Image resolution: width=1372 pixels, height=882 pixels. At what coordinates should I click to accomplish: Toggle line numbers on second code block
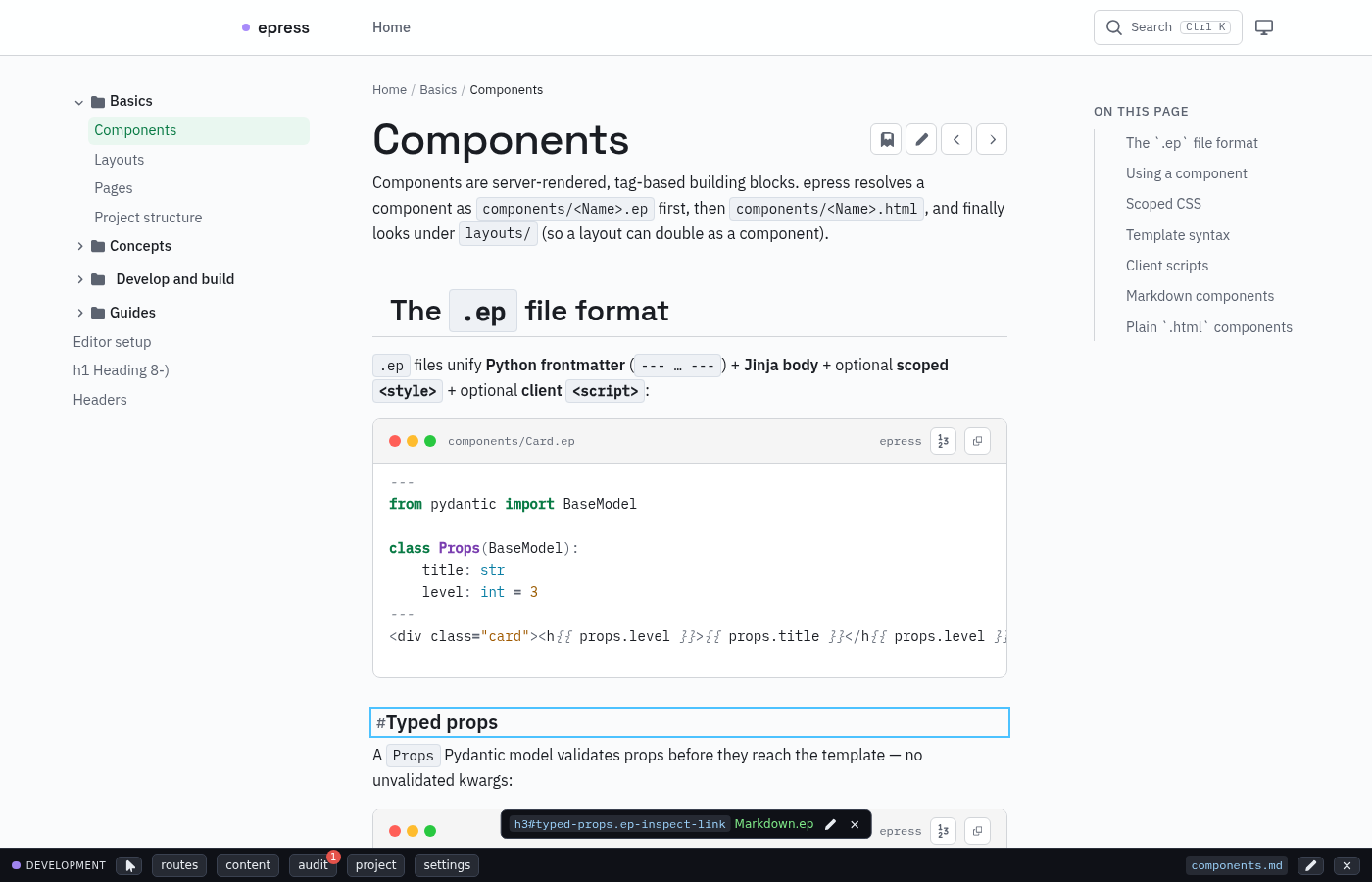pos(943,831)
